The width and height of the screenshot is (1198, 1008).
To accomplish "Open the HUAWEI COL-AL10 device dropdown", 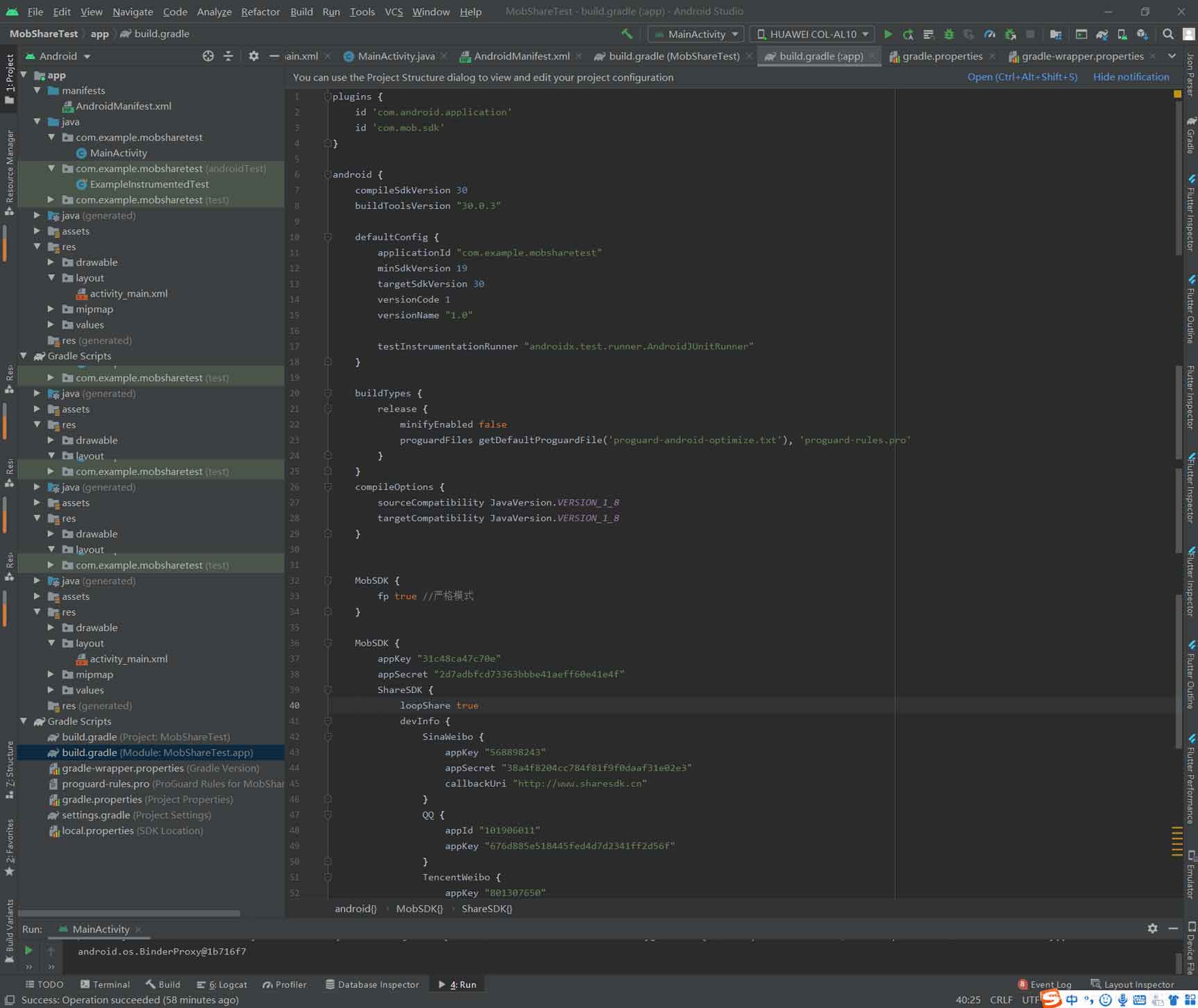I will (x=812, y=34).
